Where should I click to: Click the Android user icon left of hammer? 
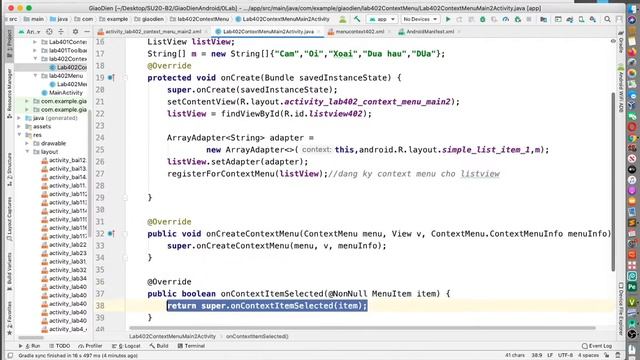click(343, 19)
